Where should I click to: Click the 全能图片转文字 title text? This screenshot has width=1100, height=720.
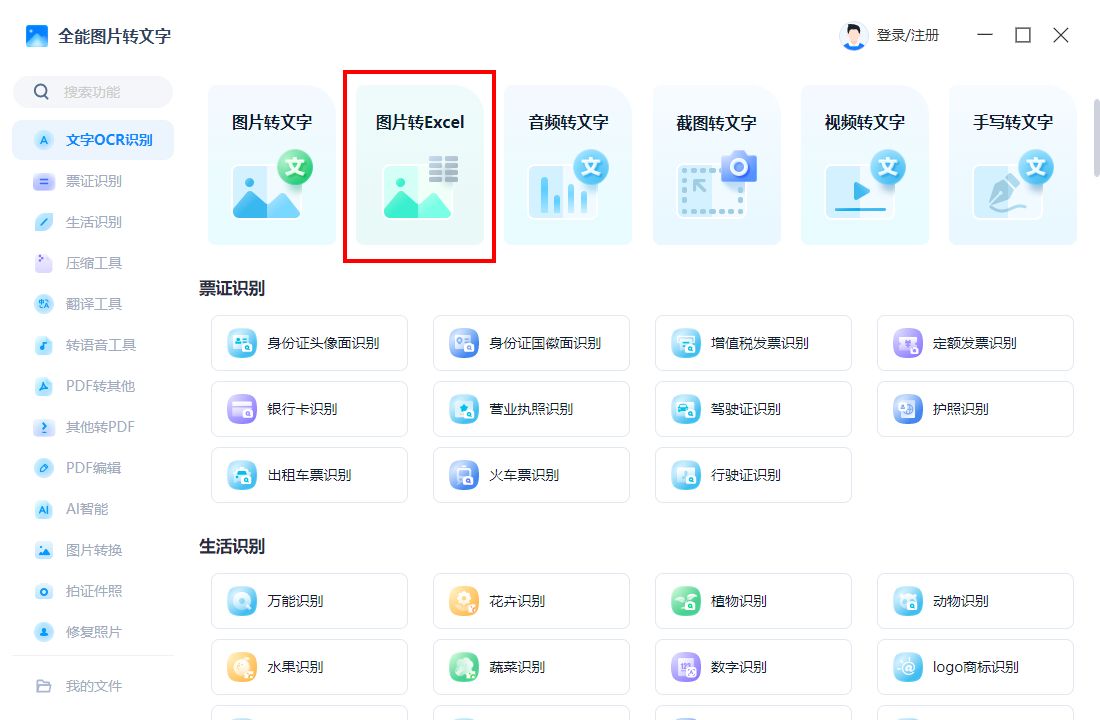click(114, 36)
